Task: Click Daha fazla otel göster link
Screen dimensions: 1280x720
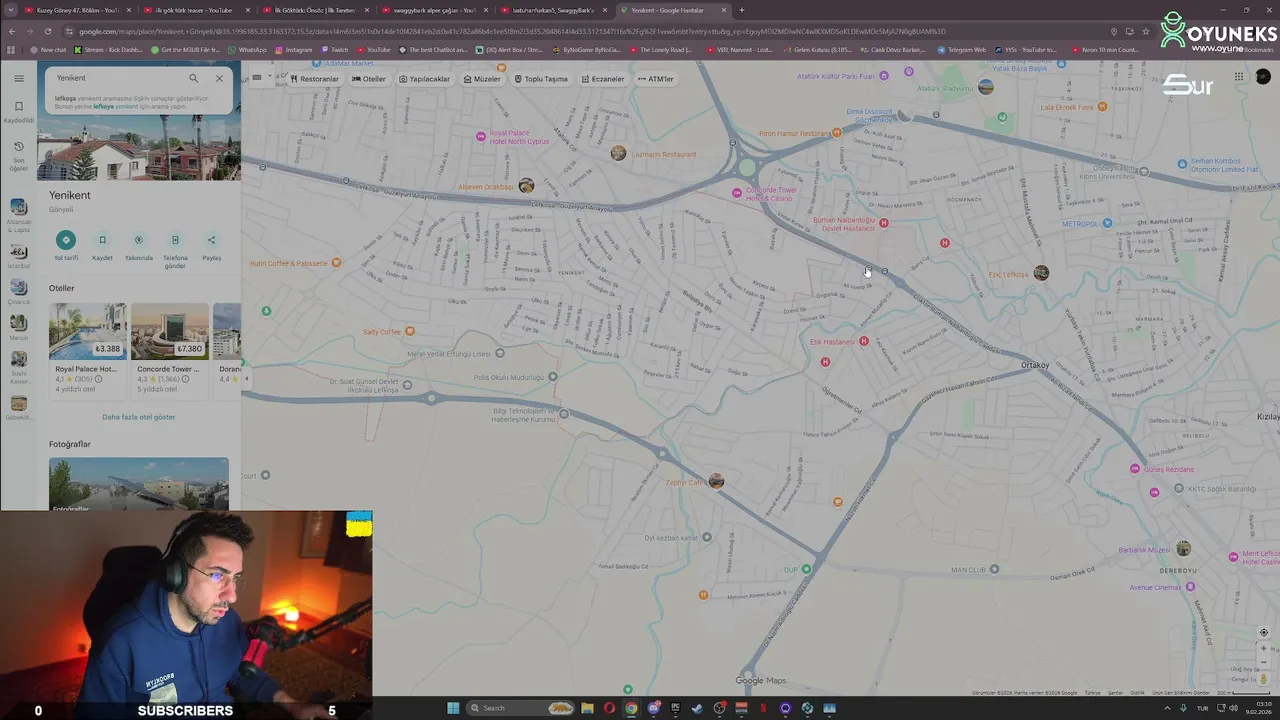Action: [x=138, y=417]
